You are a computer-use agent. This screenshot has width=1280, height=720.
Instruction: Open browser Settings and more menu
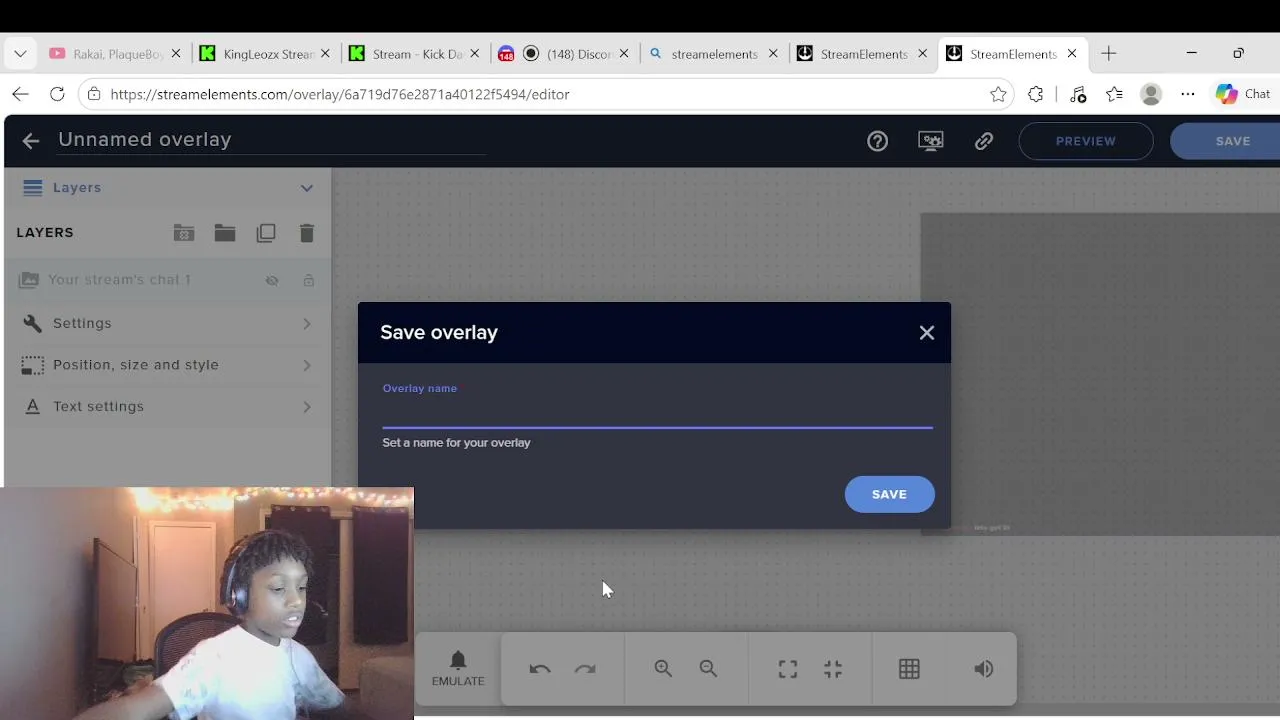coord(1188,94)
